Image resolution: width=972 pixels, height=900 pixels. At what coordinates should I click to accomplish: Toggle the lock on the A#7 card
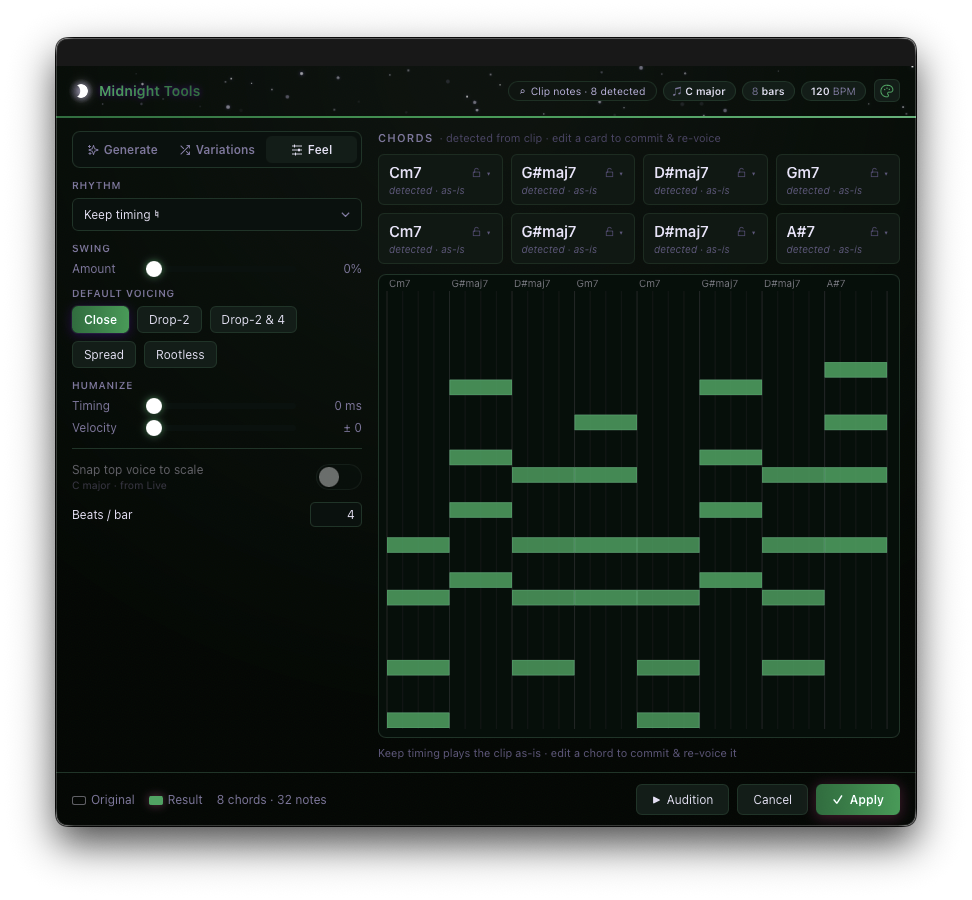[874, 232]
